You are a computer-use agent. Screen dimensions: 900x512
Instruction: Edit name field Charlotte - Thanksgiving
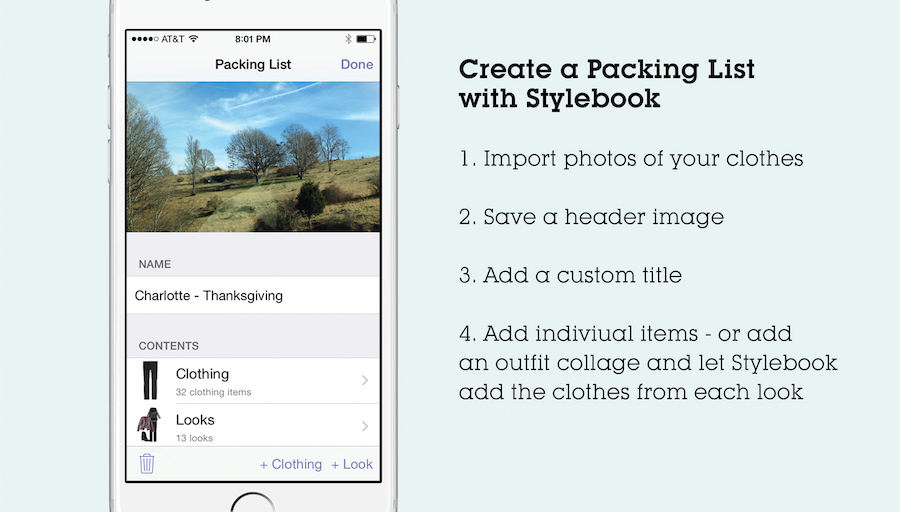coord(253,296)
